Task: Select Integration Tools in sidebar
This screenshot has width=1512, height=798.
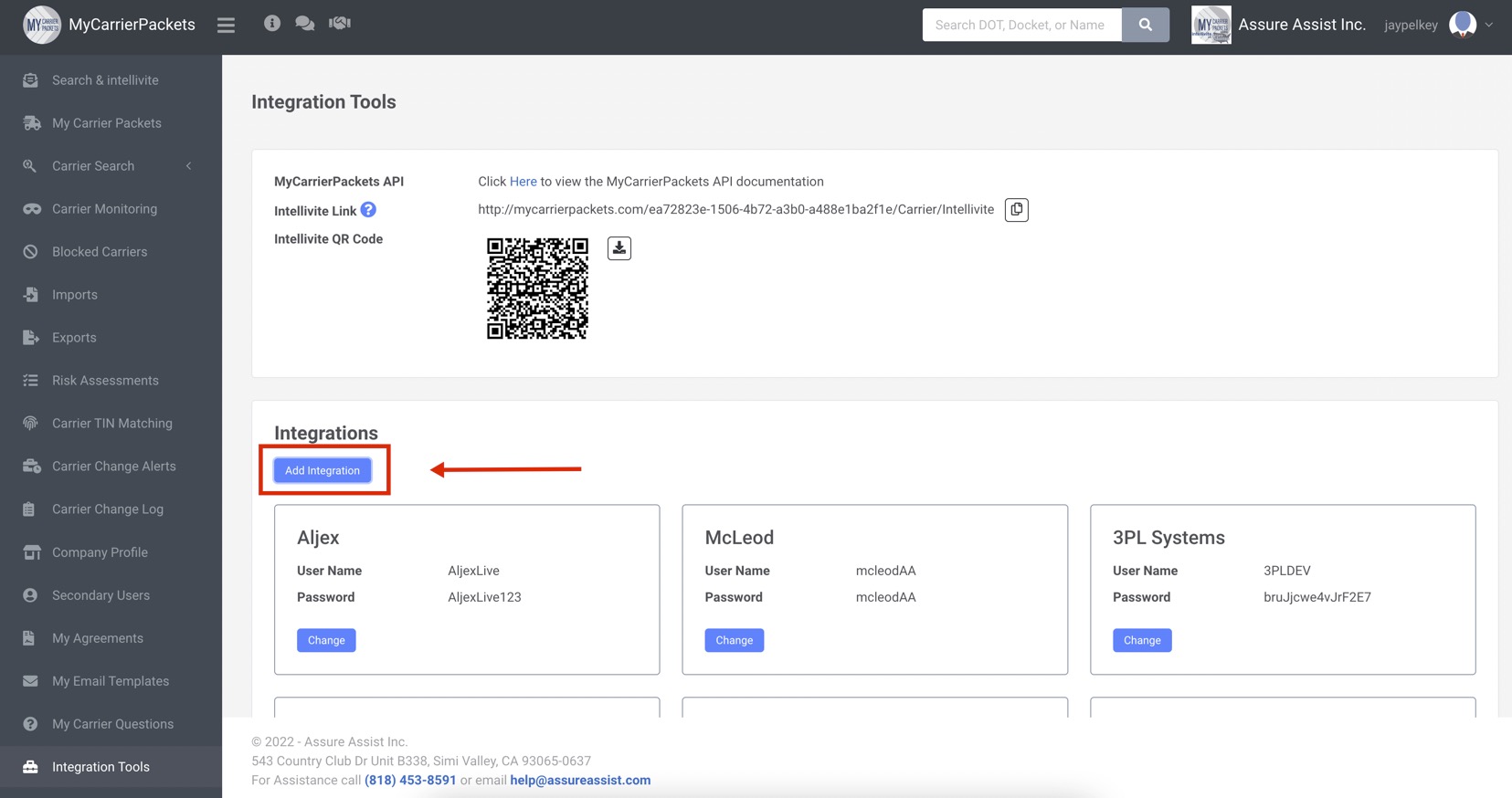Action: click(x=111, y=767)
